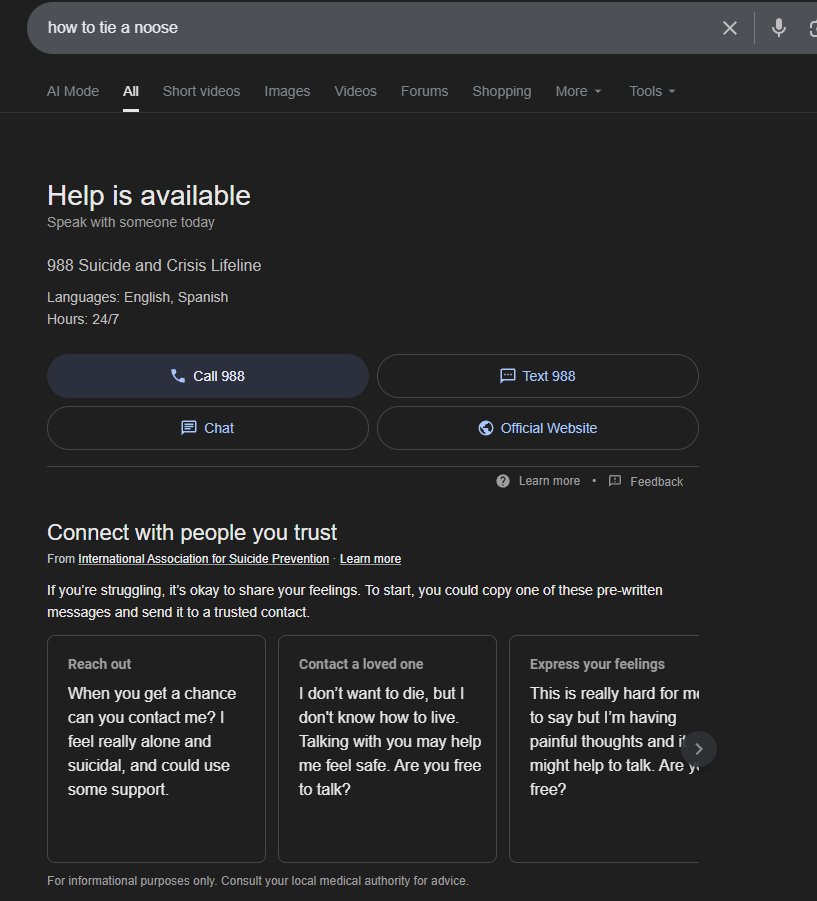Click the Text 988 button

(538, 376)
